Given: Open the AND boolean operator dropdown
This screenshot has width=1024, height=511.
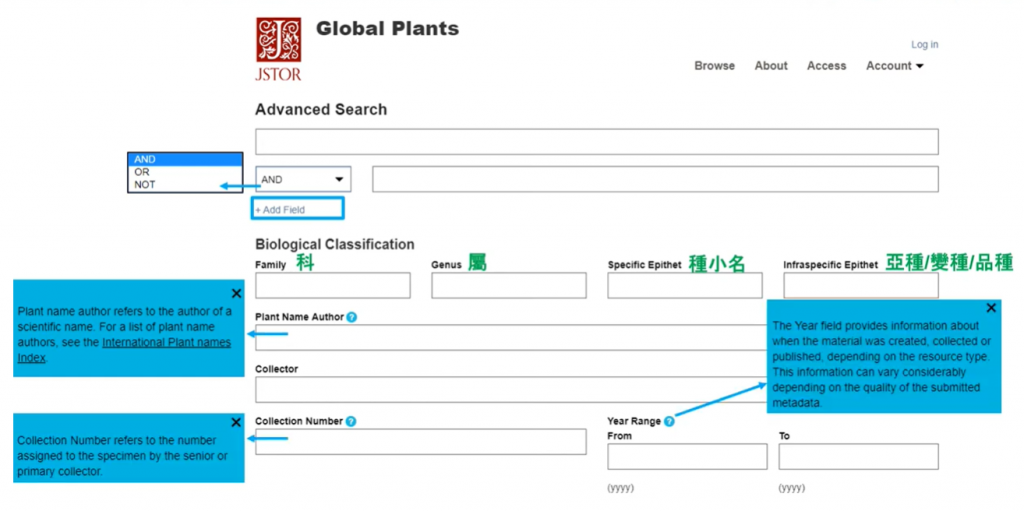Looking at the screenshot, I should [x=303, y=180].
